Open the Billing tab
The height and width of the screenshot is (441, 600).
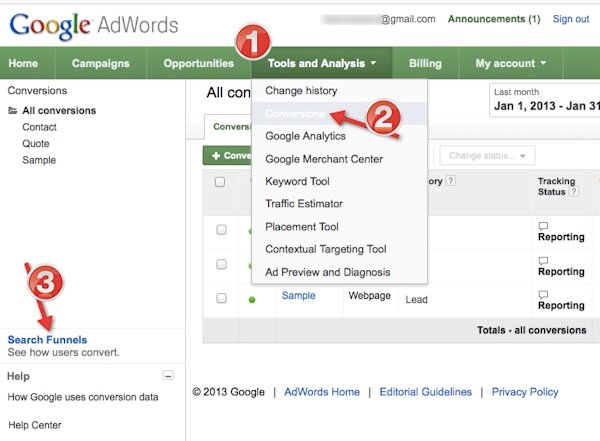click(x=425, y=63)
